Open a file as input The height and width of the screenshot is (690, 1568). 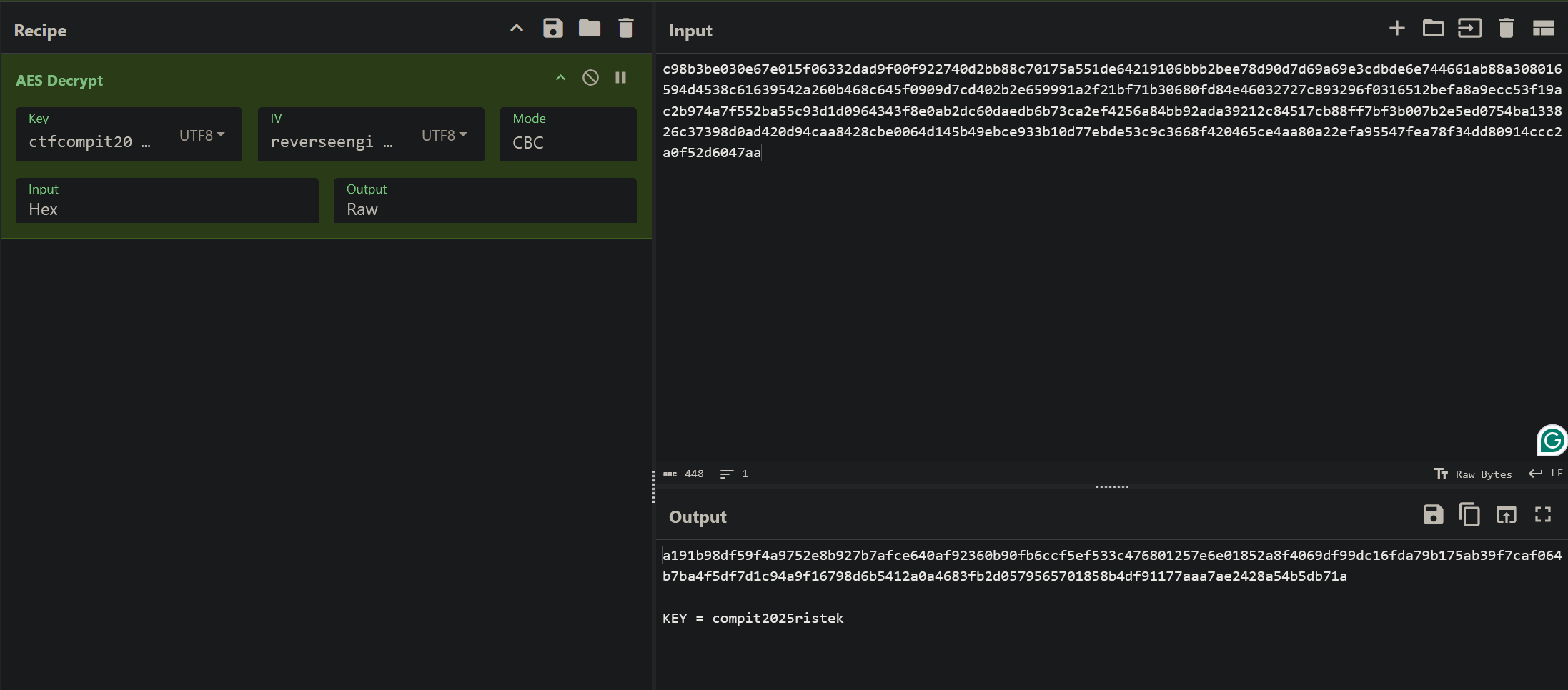(x=1434, y=28)
